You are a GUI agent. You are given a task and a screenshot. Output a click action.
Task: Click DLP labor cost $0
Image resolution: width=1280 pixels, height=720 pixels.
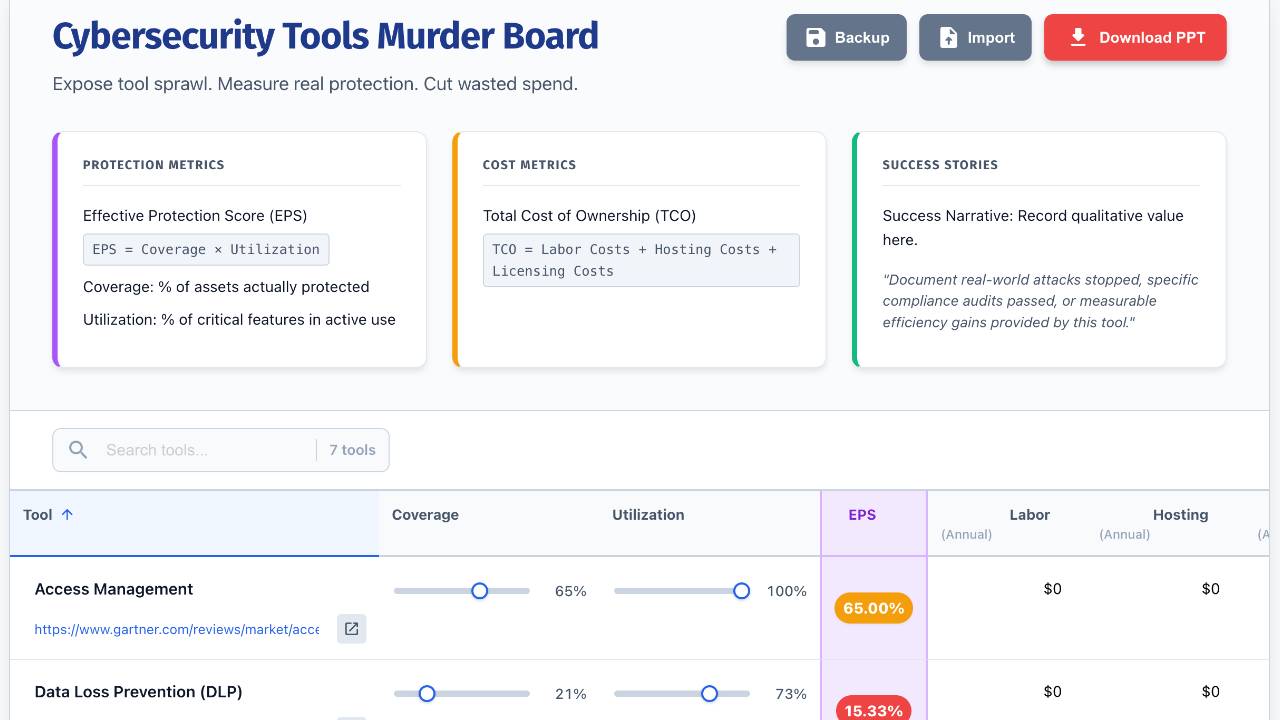(1052, 692)
